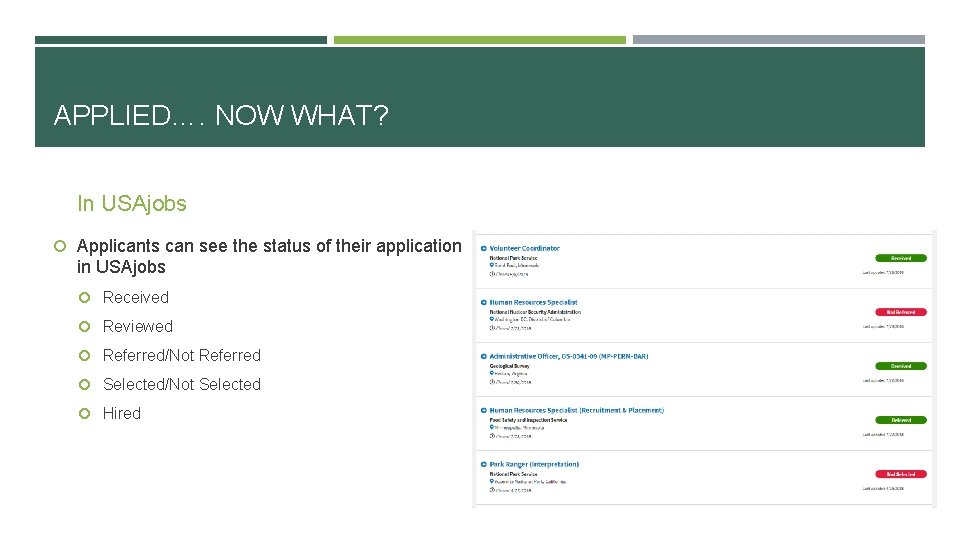Open Human Resources Specialist link under Nuclear Security
The image size is (960, 540).
pos(533,302)
